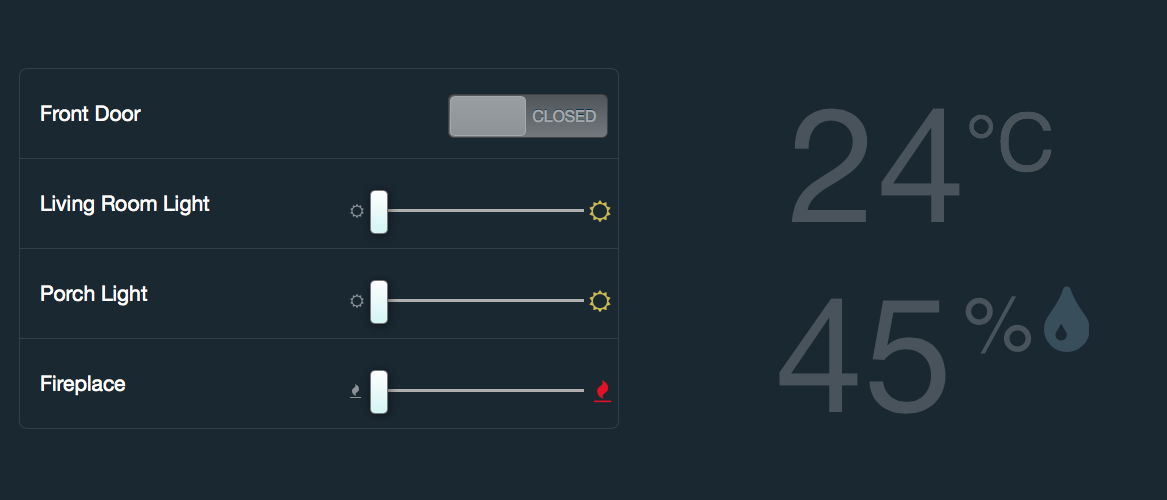Click the dim sun icon for Porch Light
This screenshot has width=1167, height=500.
[356, 301]
